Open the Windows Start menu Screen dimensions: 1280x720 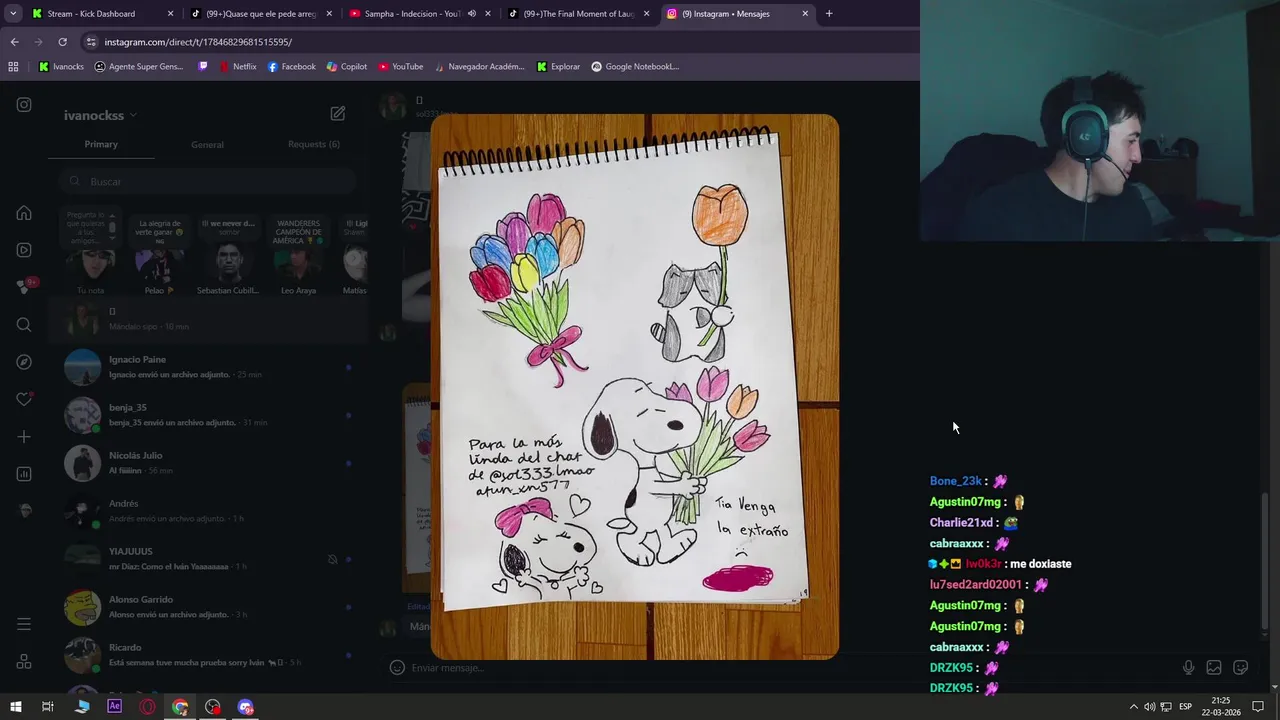[x=15, y=707]
